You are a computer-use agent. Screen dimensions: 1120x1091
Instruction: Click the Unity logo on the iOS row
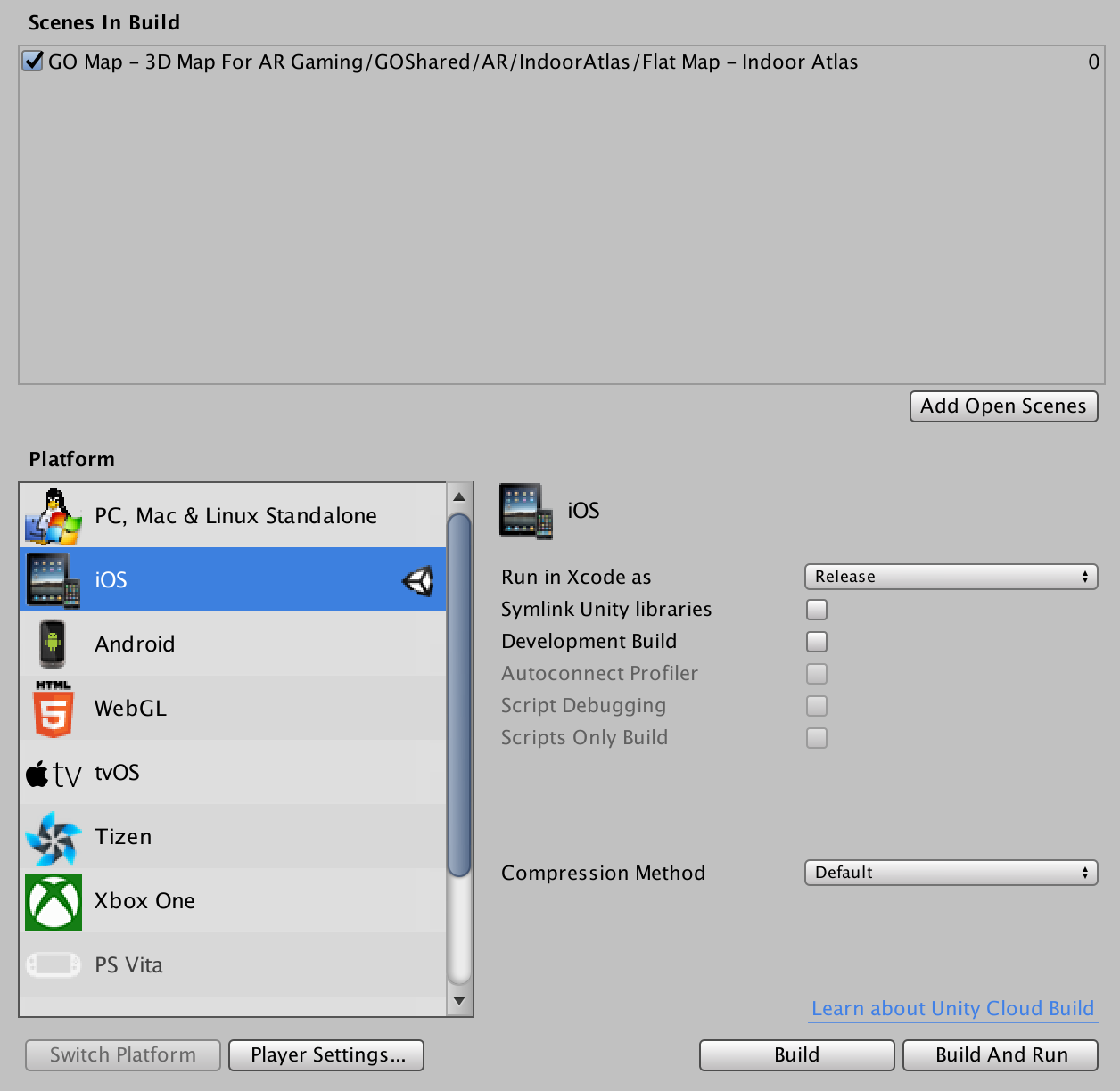[417, 579]
